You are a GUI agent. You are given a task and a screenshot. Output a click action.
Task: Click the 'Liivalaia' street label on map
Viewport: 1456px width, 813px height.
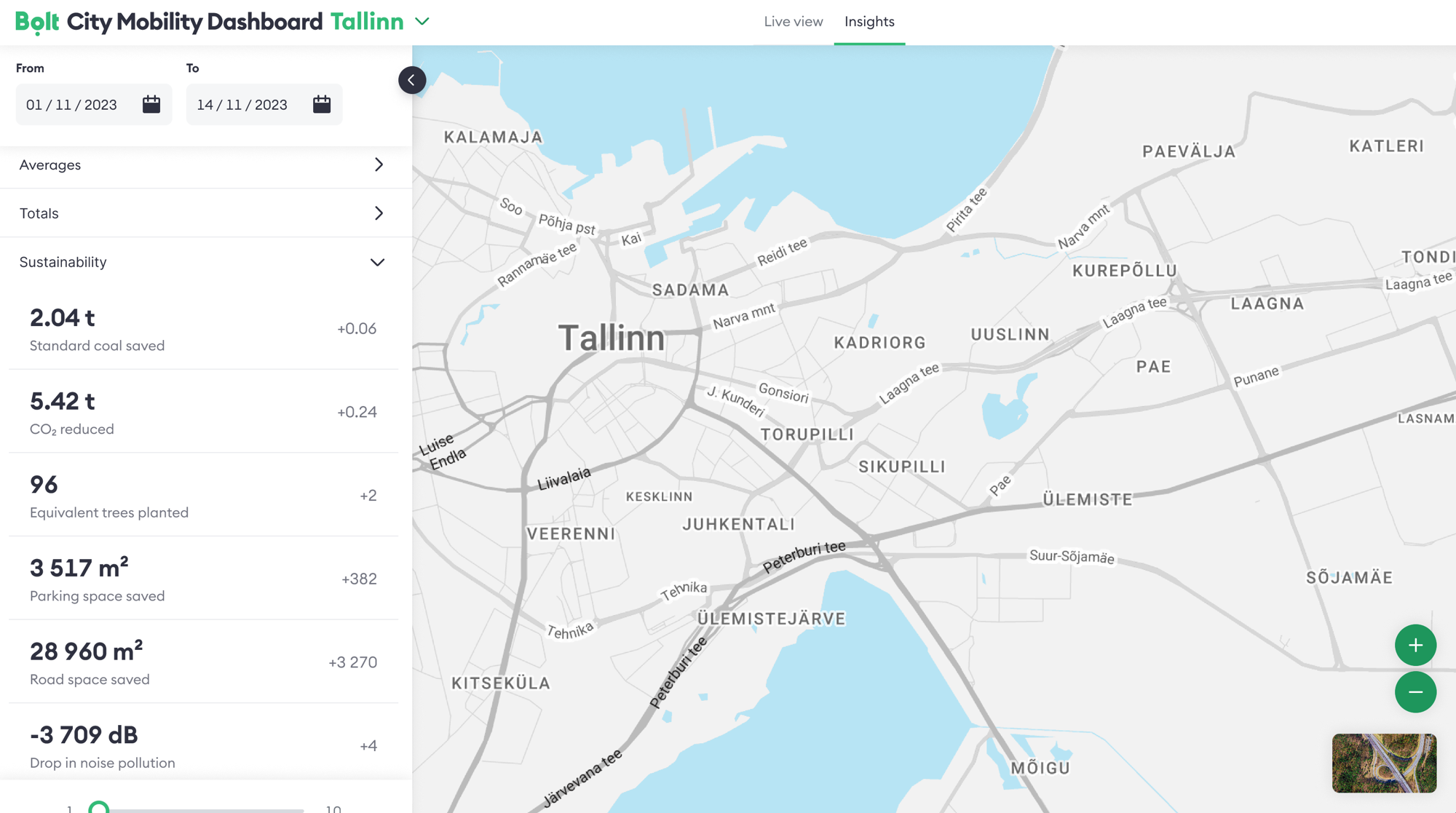pyautogui.click(x=564, y=478)
